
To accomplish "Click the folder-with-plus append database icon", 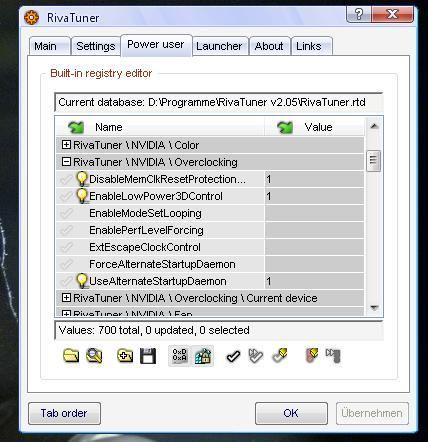I will click(x=125, y=356).
